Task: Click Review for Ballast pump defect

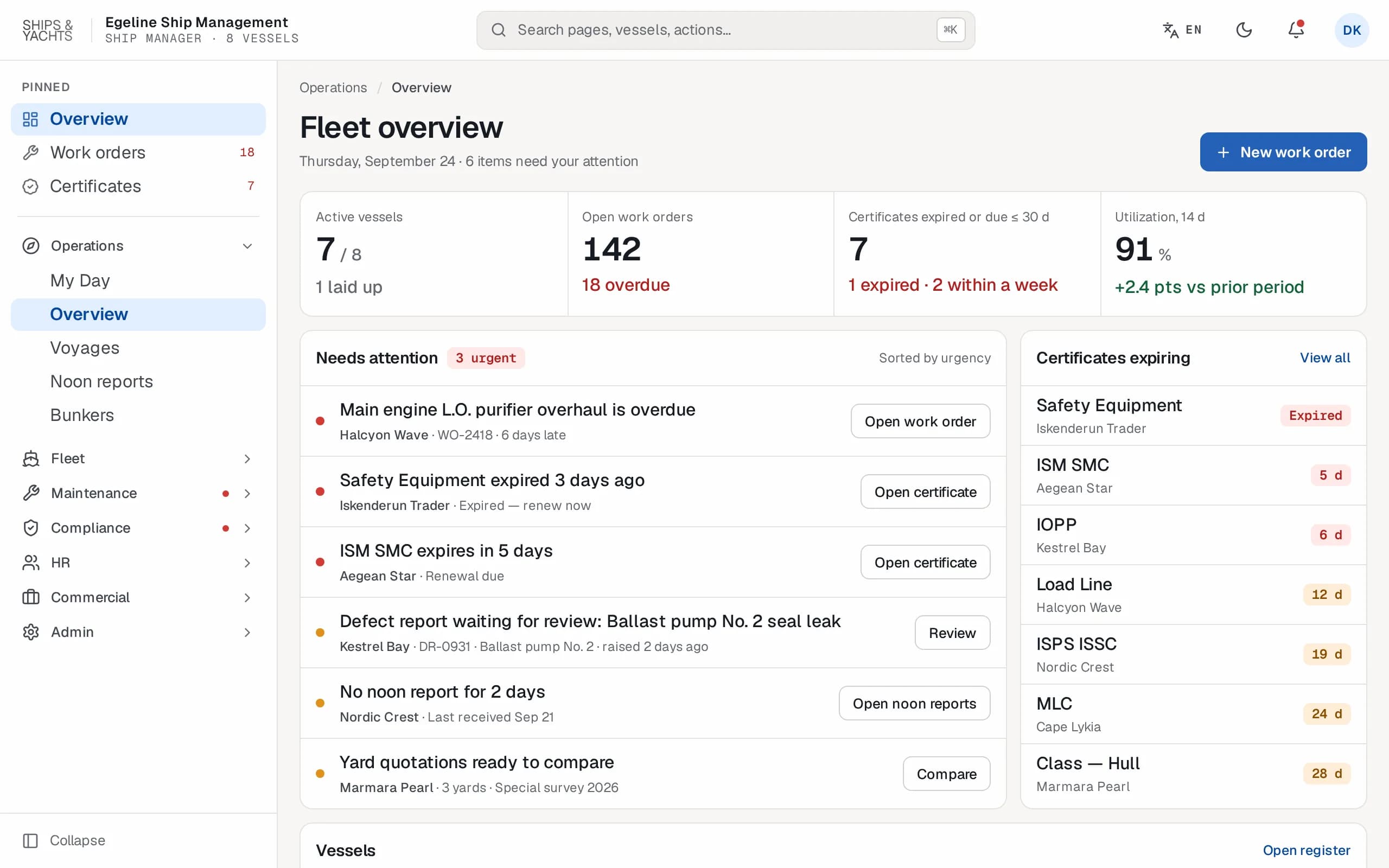Action: (952, 633)
